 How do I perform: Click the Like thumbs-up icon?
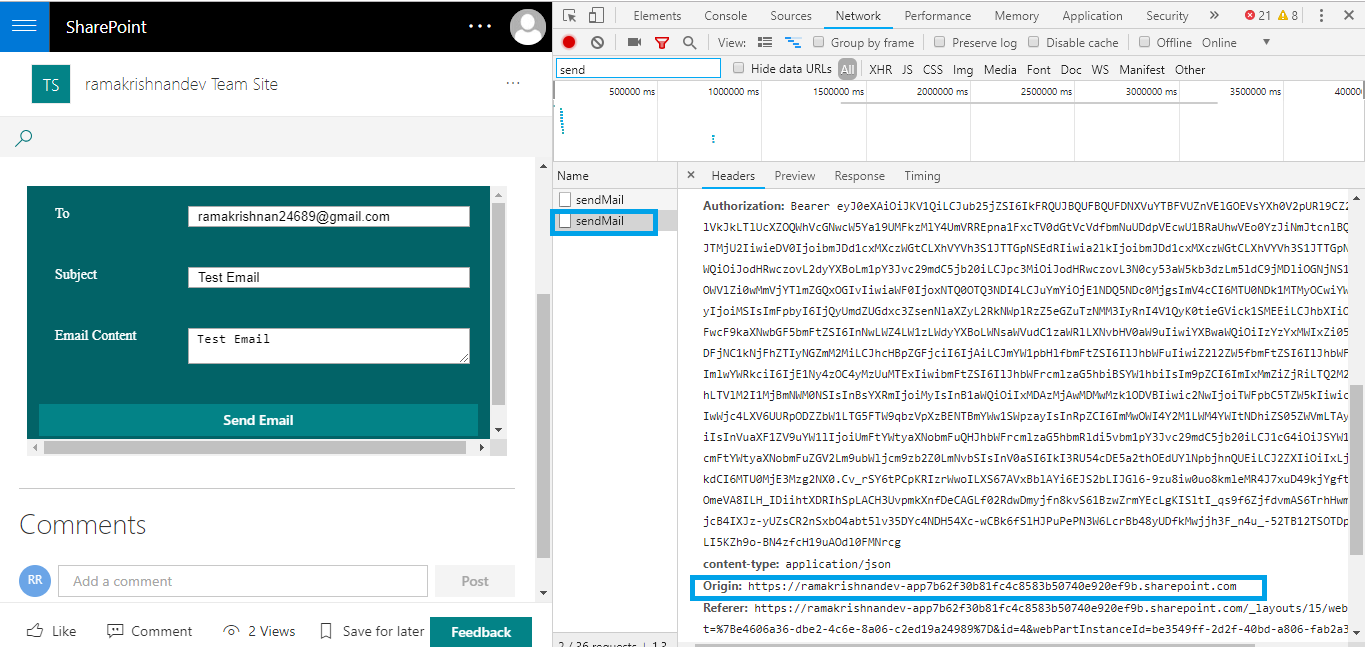coord(34,631)
